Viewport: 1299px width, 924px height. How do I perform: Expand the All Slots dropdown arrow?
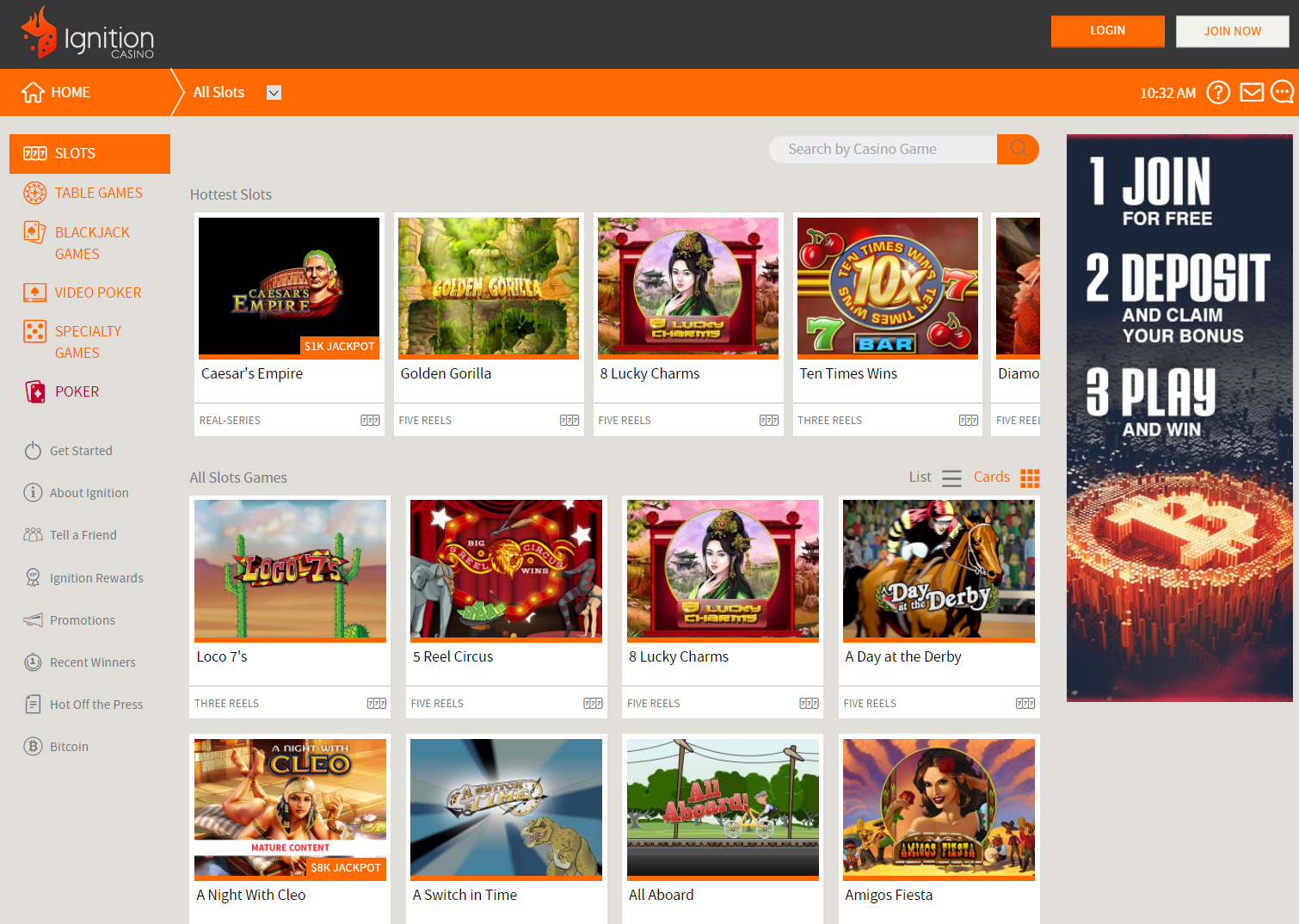(274, 92)
